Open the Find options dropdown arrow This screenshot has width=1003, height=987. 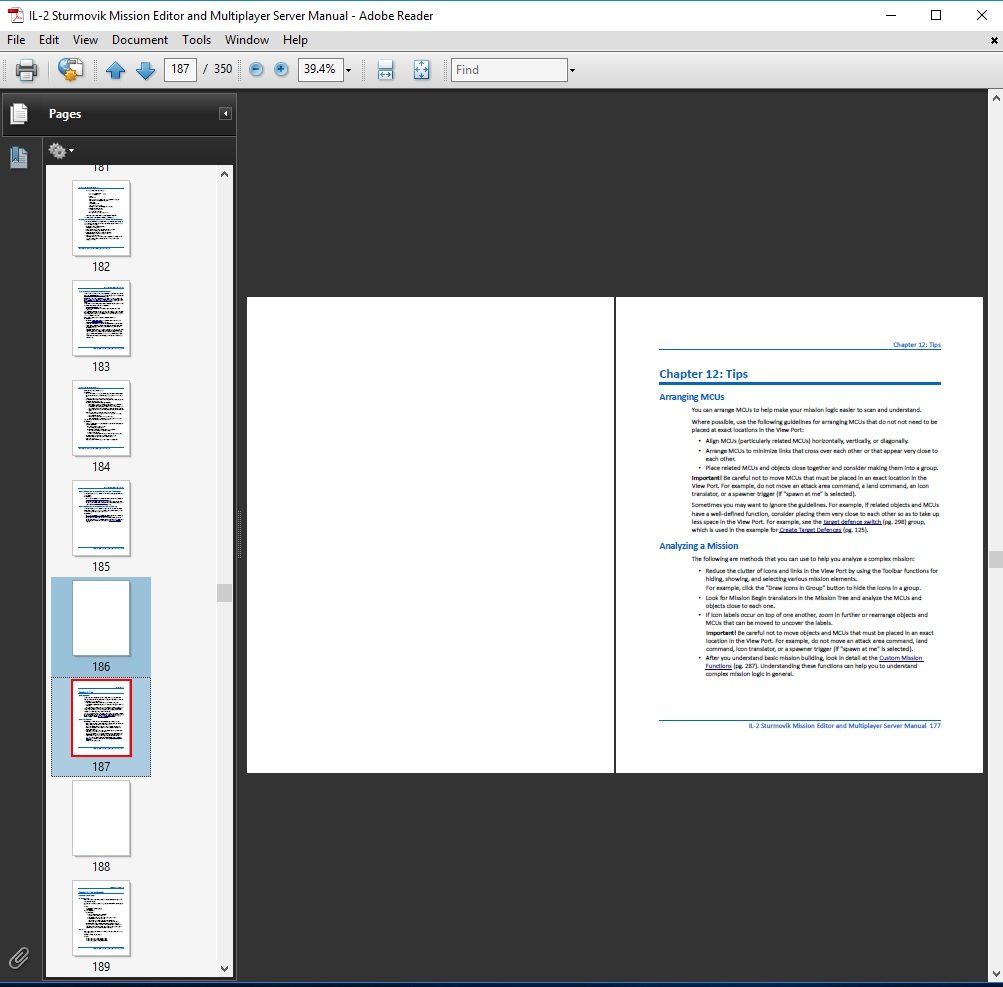(x=572, y=70)
